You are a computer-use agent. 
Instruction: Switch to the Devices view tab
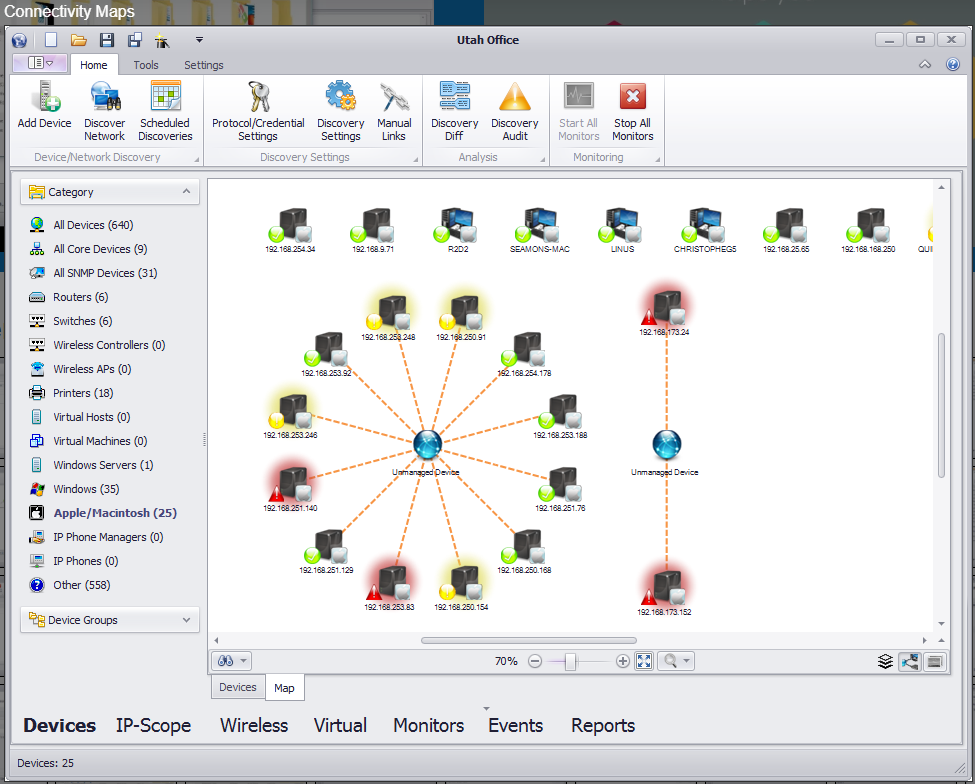(x=238, y=687)
